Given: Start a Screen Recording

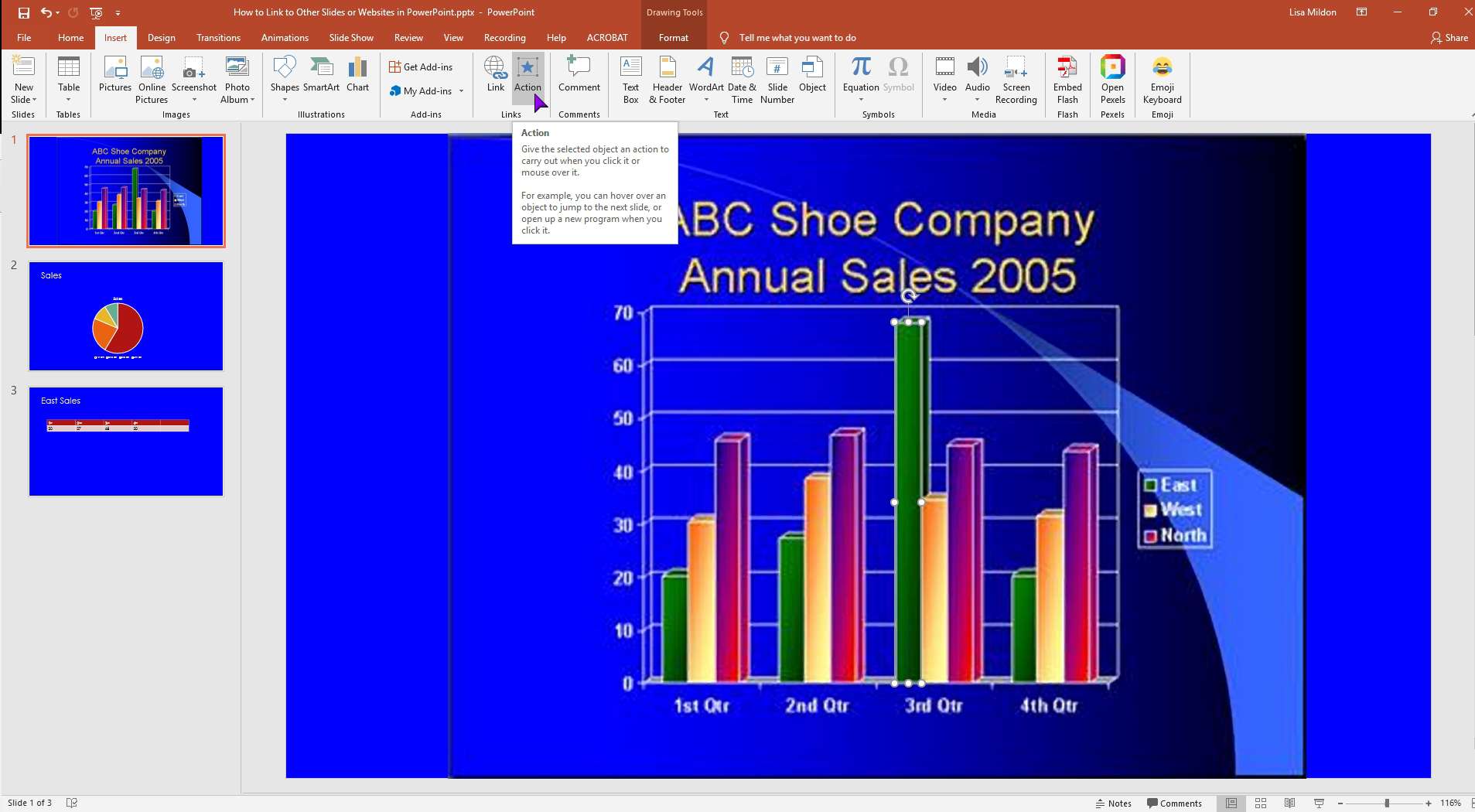Looking at the screenshot, I should (x=1016, y=80).
